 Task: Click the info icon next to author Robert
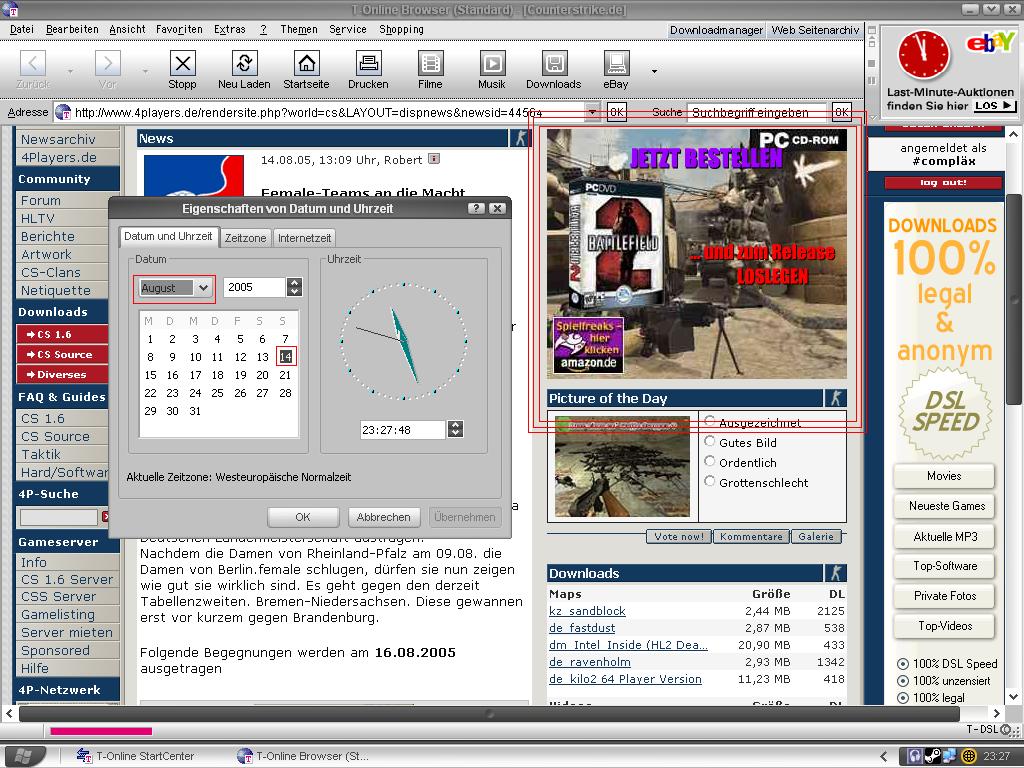coord(434,159)
